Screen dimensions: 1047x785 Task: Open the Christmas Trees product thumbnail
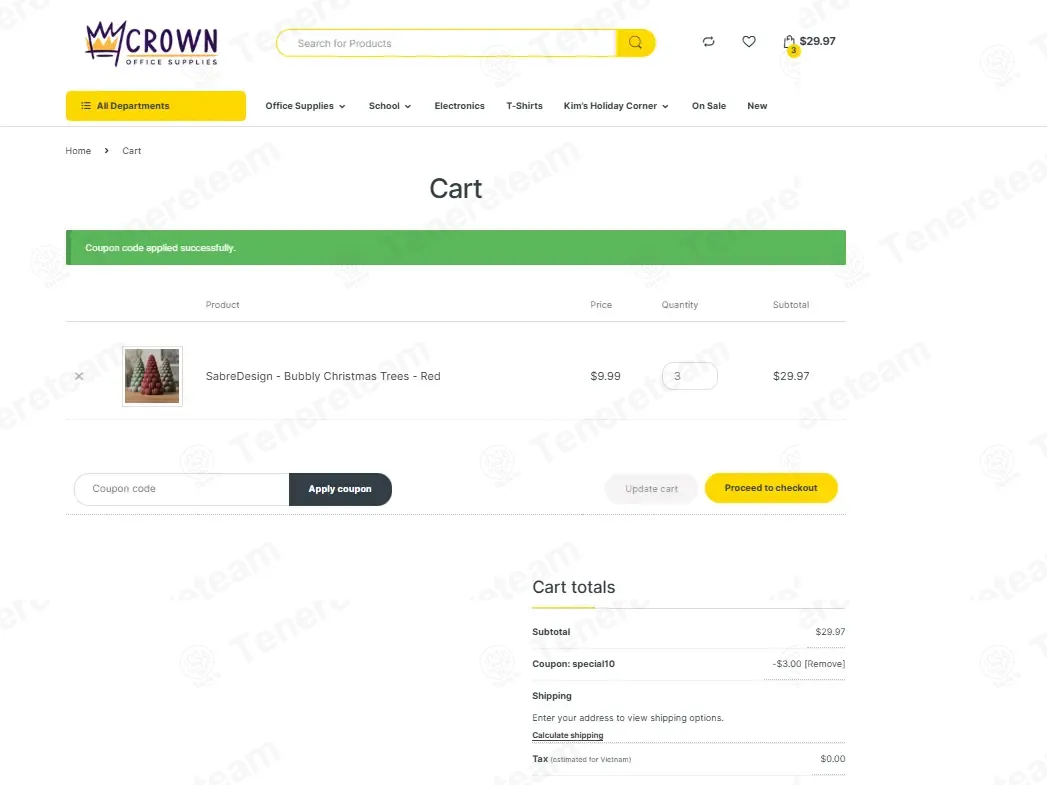152,376
